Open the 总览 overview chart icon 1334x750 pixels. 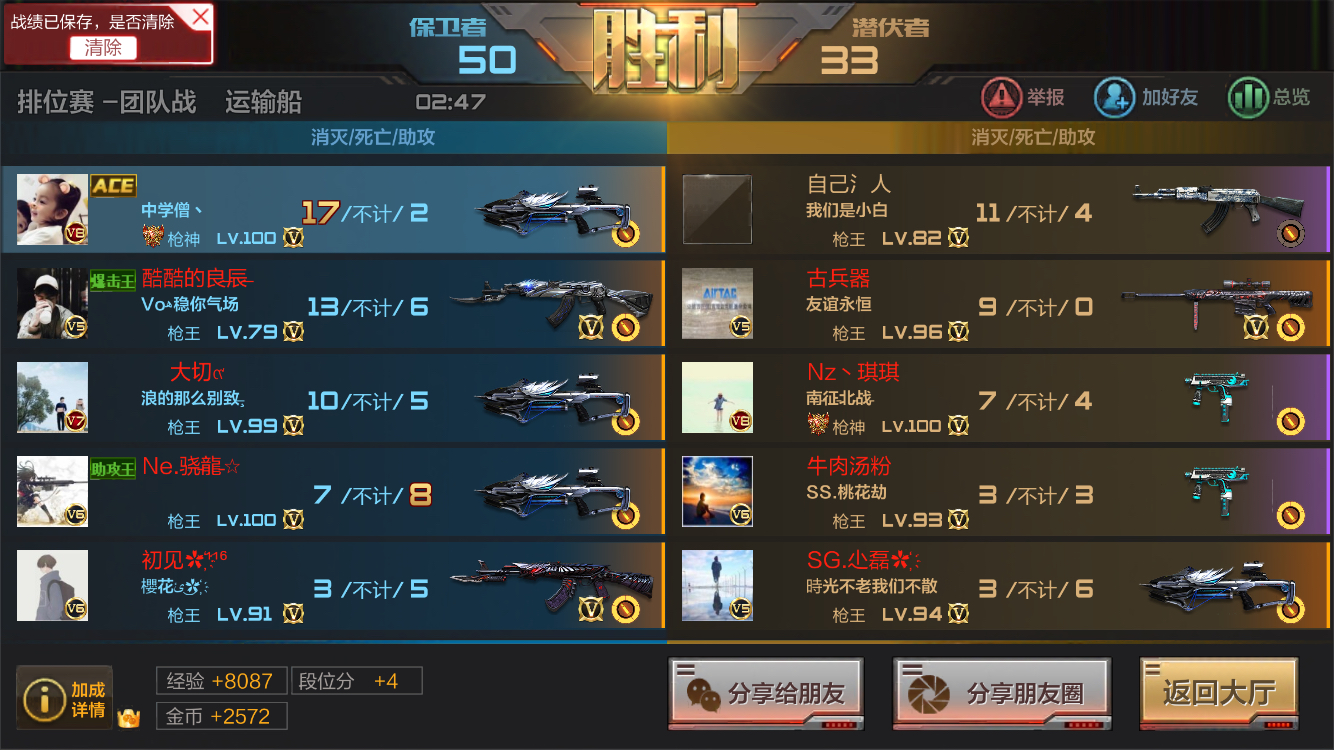click(x=1247, y=97)
